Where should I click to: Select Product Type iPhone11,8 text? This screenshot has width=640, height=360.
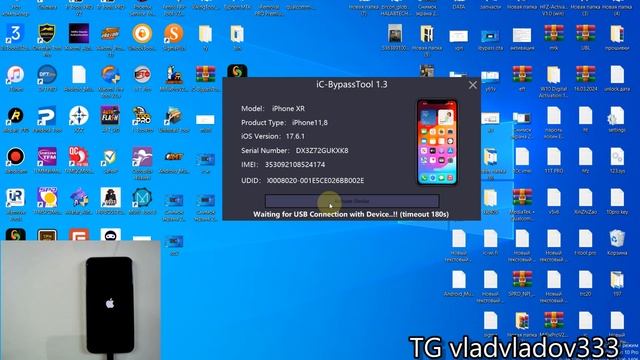point(284,122)
